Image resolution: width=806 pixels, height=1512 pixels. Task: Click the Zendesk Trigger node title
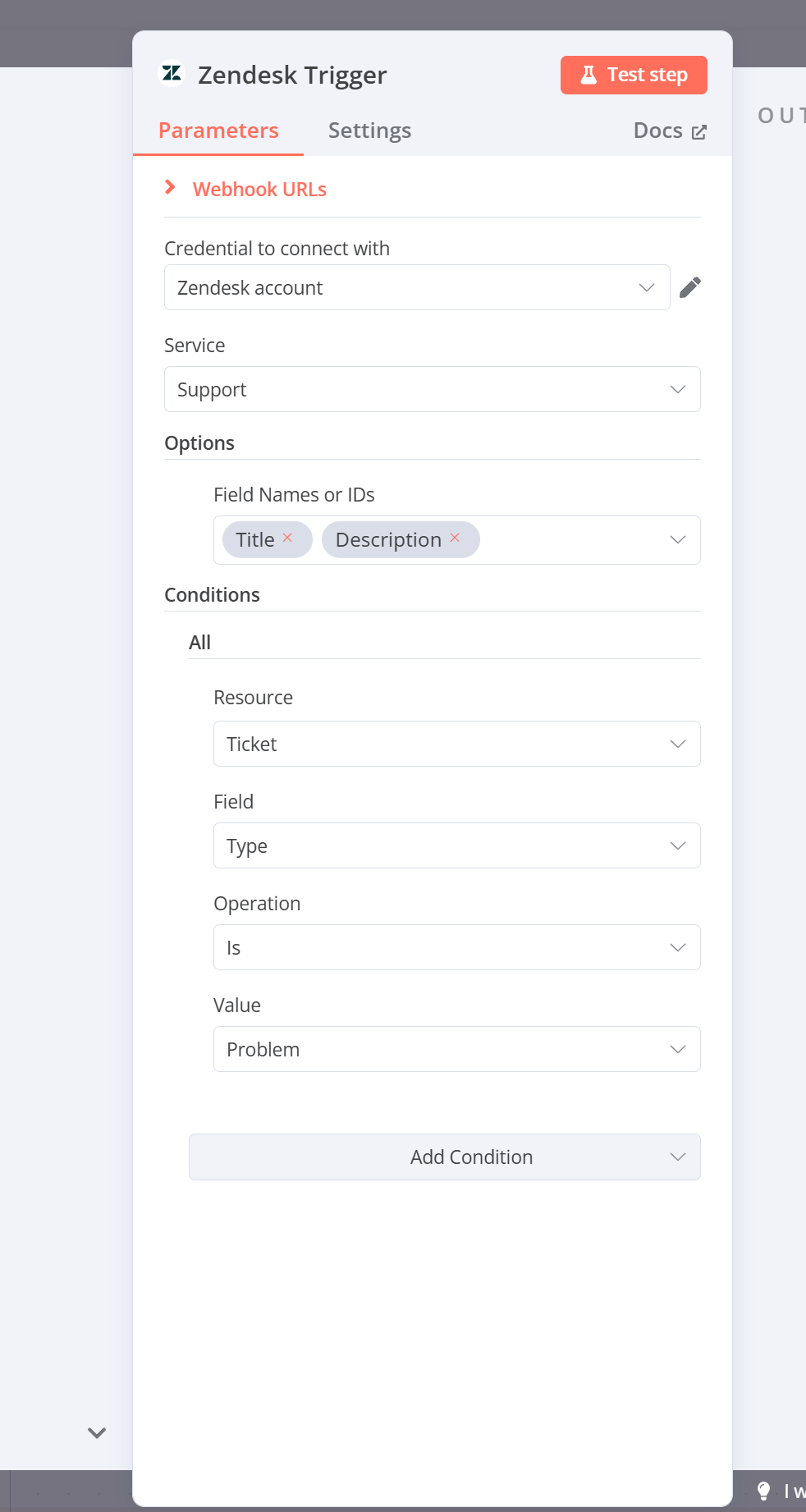(x=292, y=75)
